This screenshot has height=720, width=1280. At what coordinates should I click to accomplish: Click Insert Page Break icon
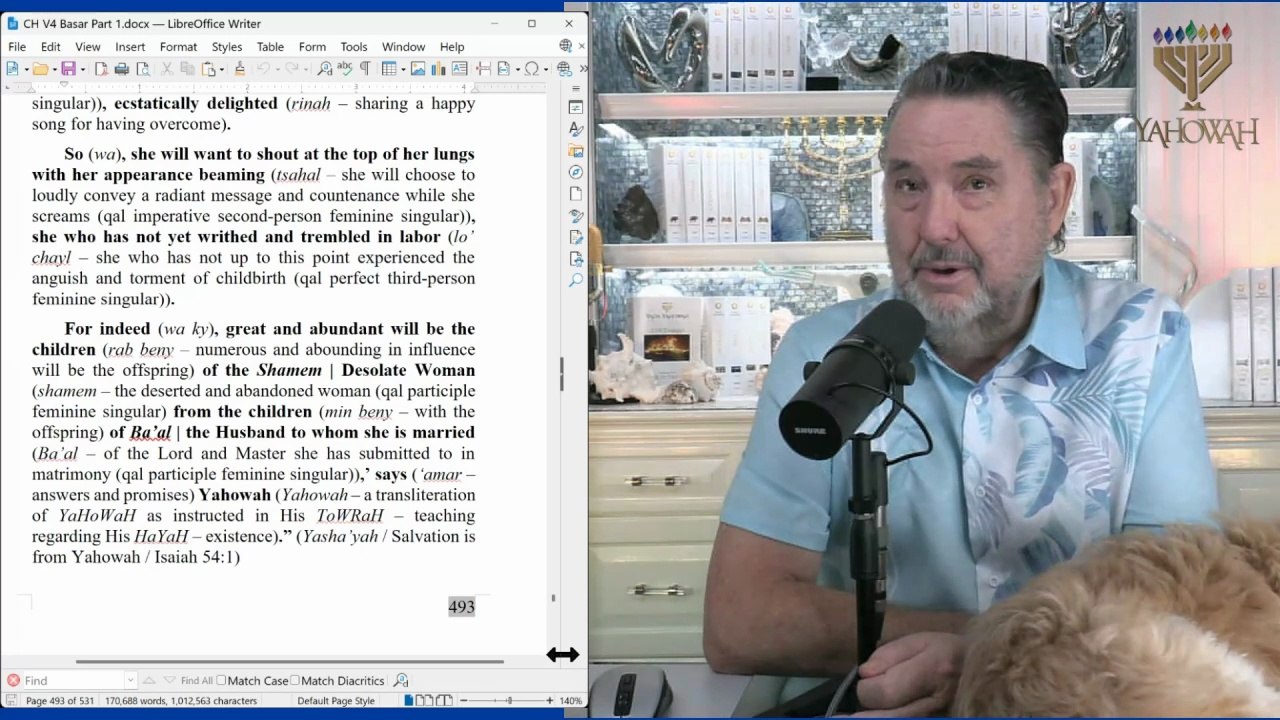point(483,68)
